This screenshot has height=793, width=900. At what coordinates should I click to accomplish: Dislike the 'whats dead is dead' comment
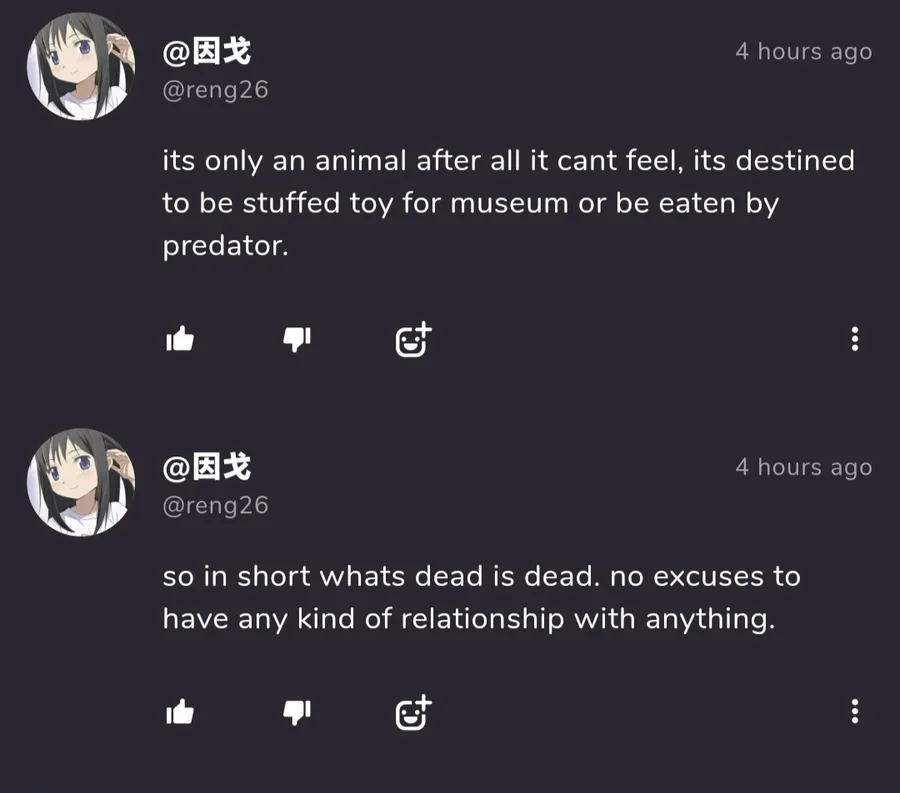pyautogui.click(x=297, y=712)
